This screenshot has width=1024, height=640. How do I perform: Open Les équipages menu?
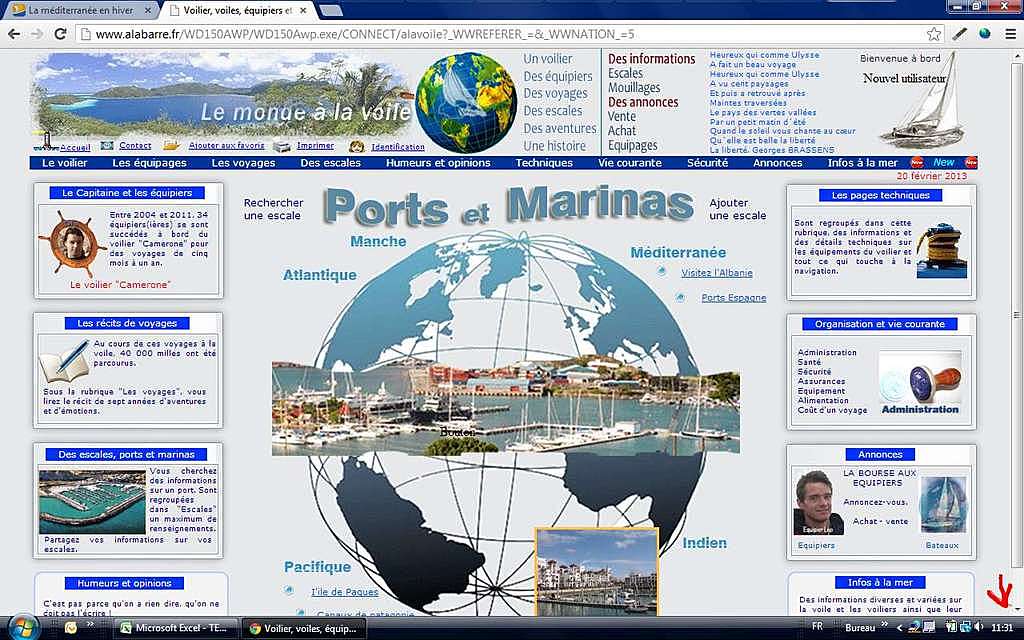[150, 163]
